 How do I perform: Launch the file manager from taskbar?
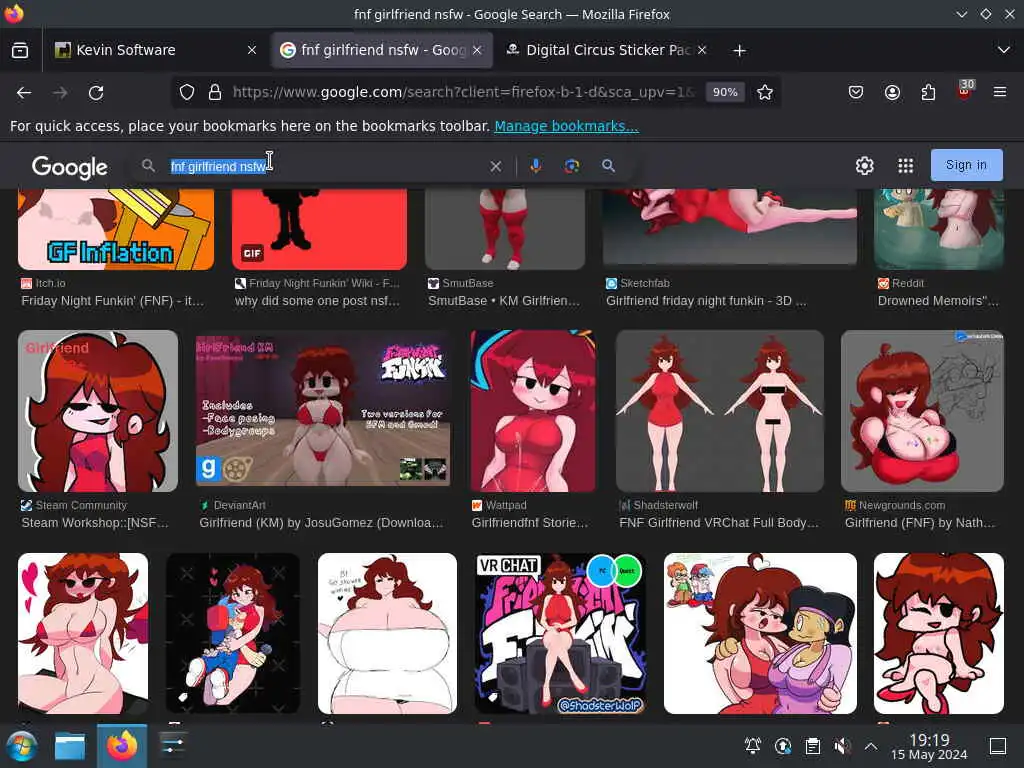[x=70, y=746]
